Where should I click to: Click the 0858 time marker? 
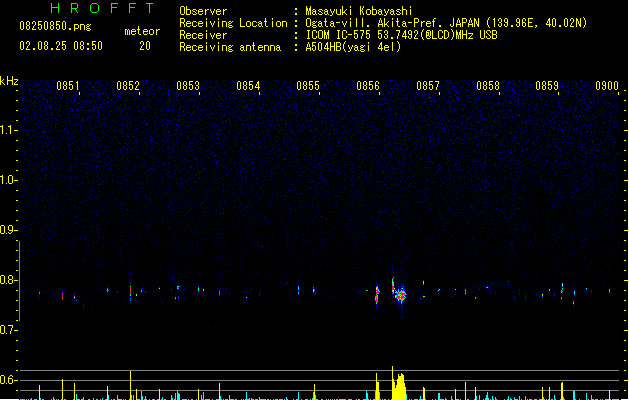(x=488, y=86)
